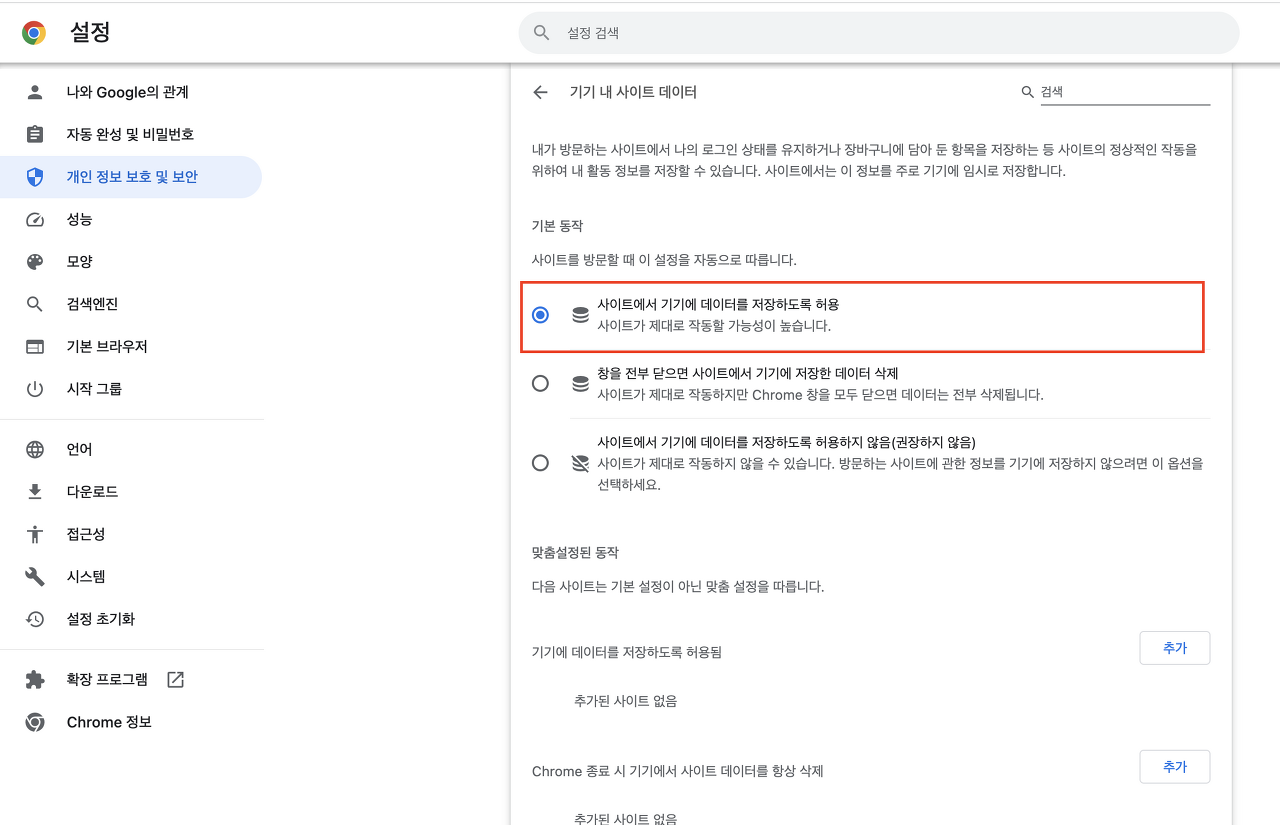The width and height of the screenshot is (1280, 825).
Task: Select radio 데이터를 저장하도록 허용하지 않음
Action: pyautogui.click(x=541, y=463)
